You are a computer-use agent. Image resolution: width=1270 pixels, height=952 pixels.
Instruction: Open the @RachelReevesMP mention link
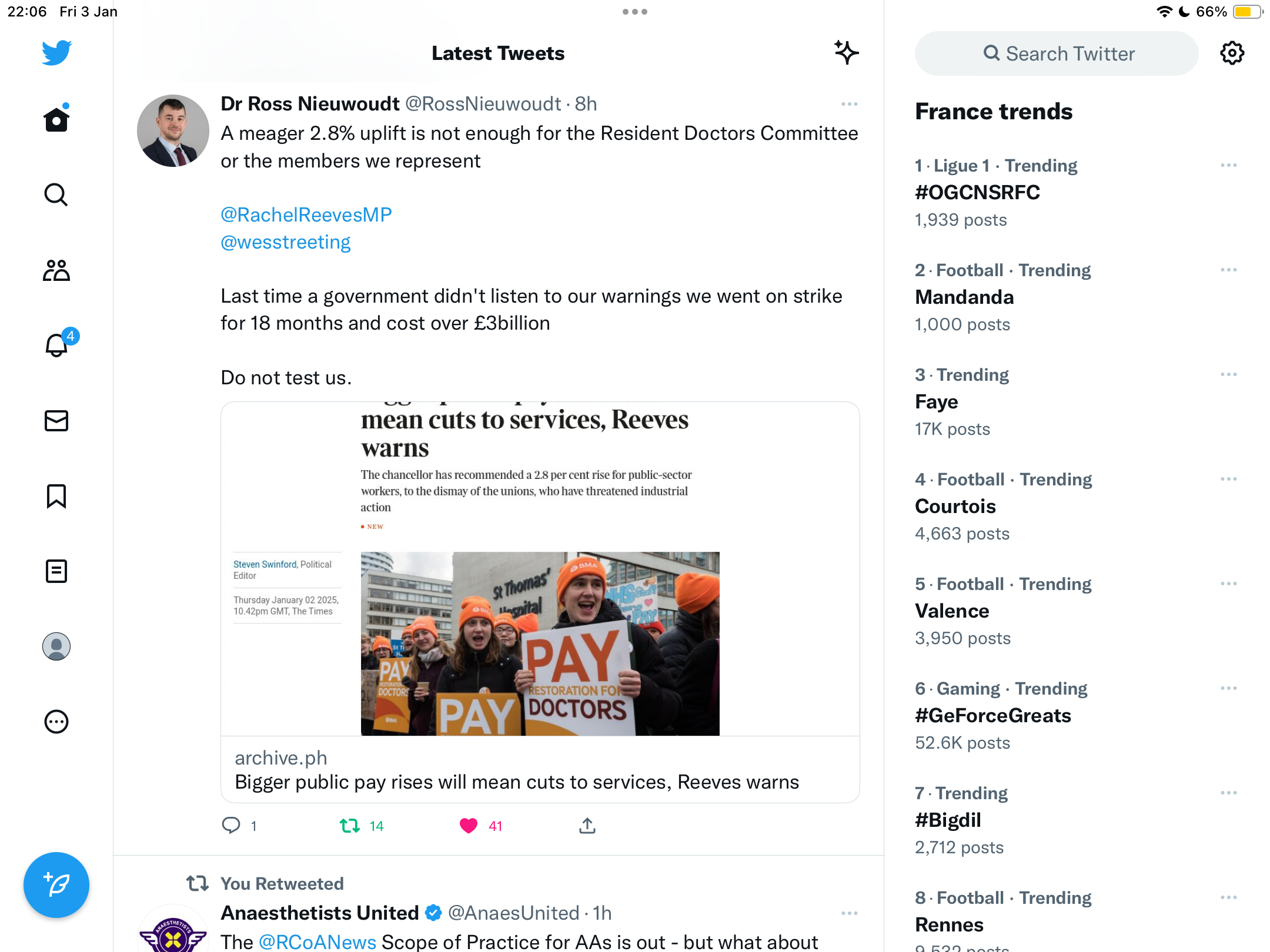click(x=306, y=214)
